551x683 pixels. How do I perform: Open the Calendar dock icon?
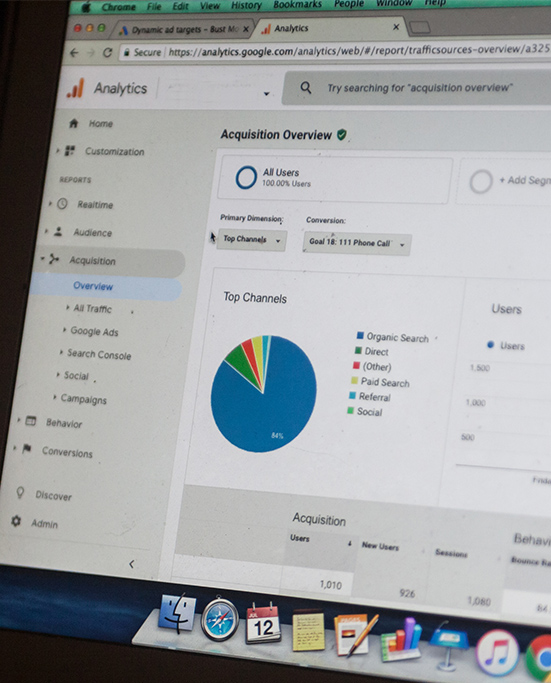coord(263,623)
